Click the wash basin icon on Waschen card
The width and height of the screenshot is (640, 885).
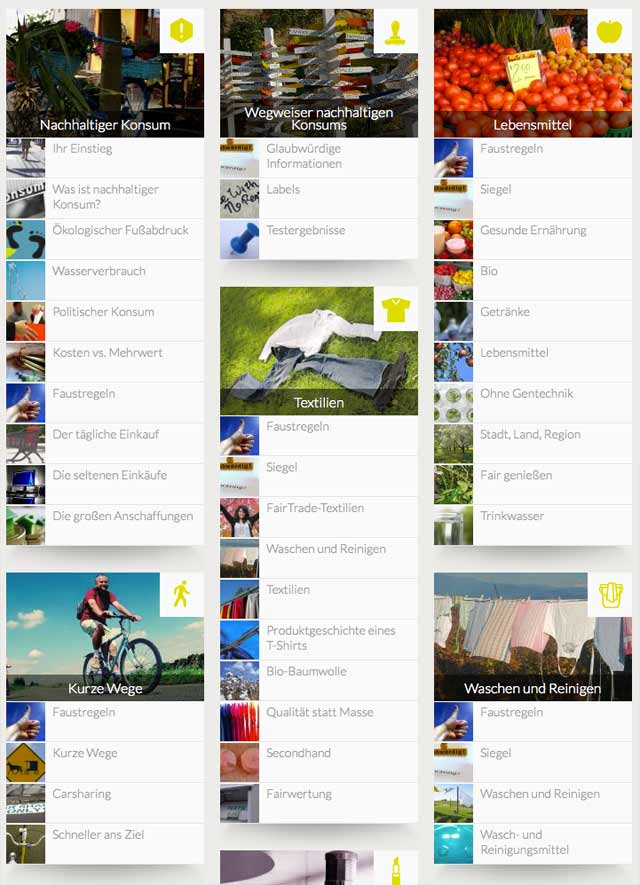click(610, 594)
